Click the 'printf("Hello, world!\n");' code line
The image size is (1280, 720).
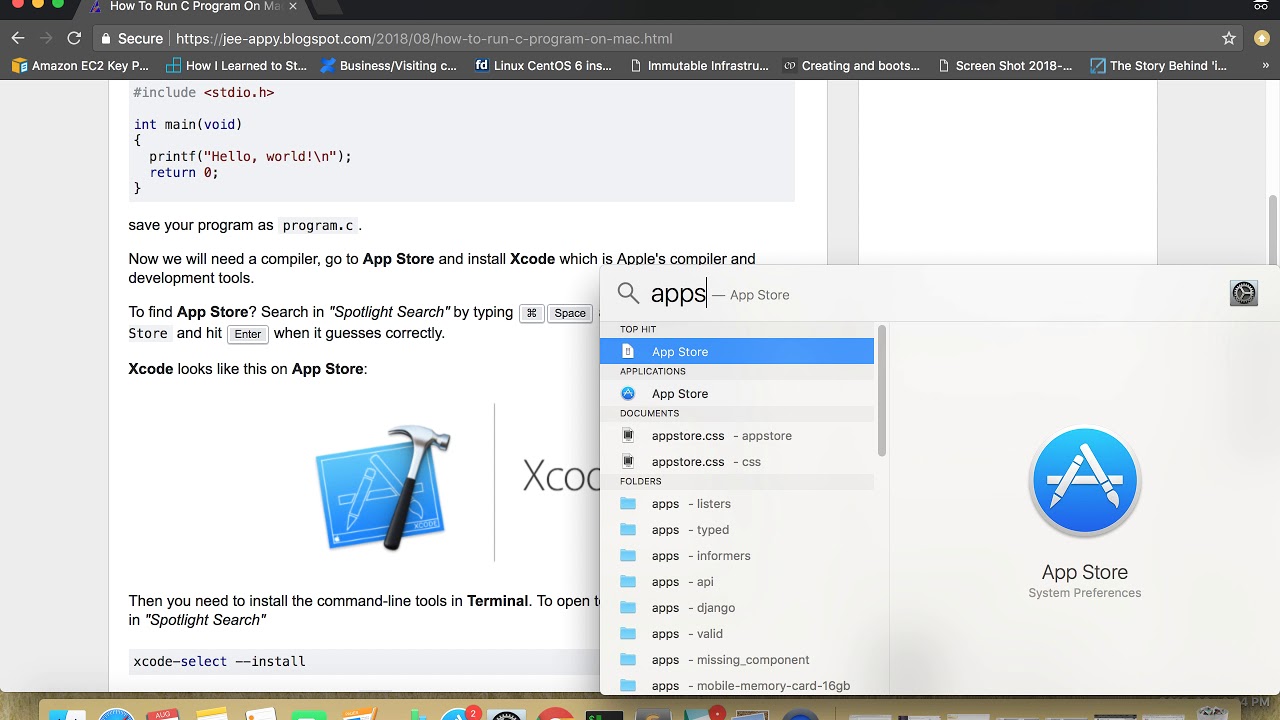pos(251,156)
